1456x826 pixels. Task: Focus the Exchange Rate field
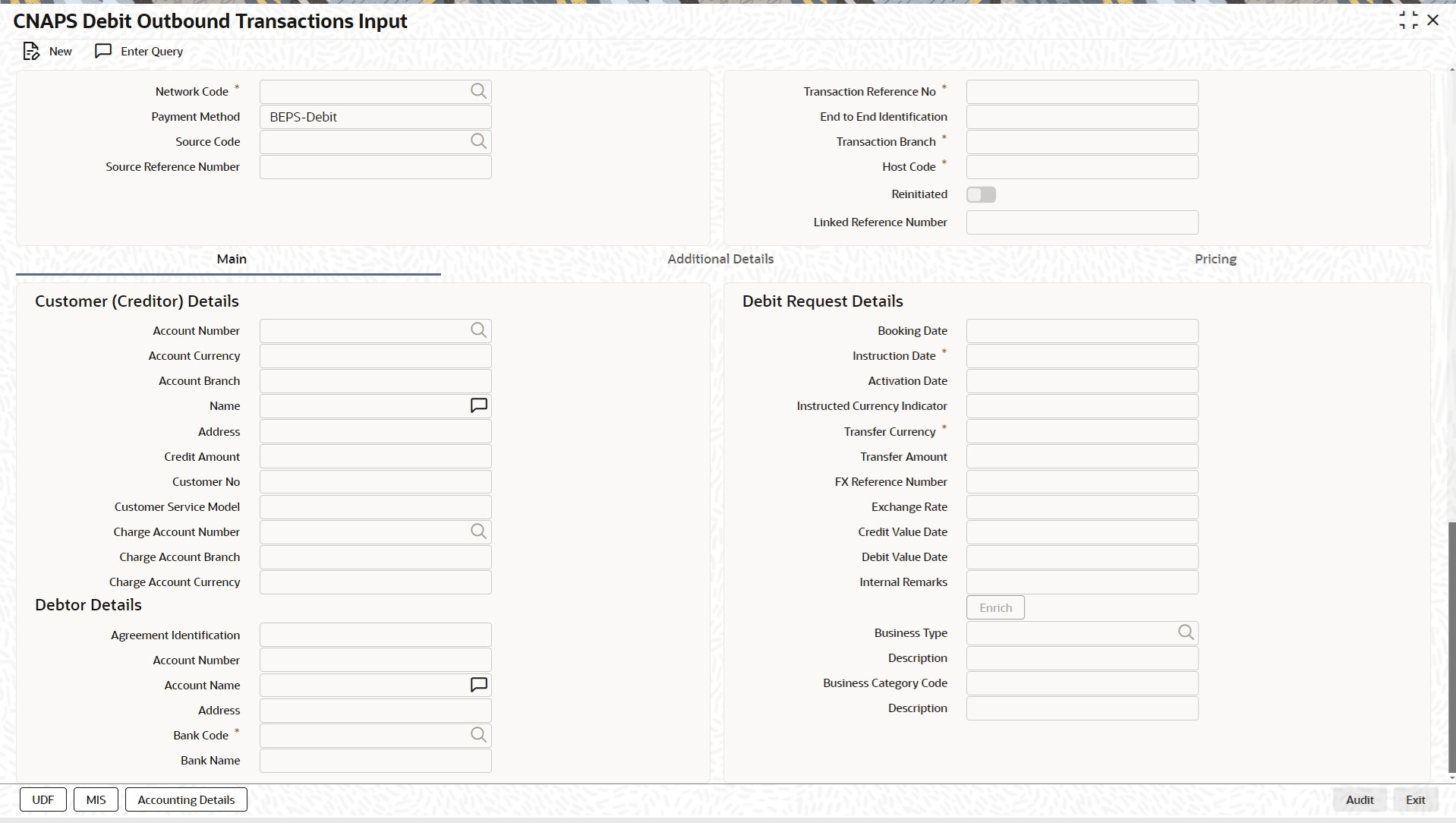pos(1083,507)
